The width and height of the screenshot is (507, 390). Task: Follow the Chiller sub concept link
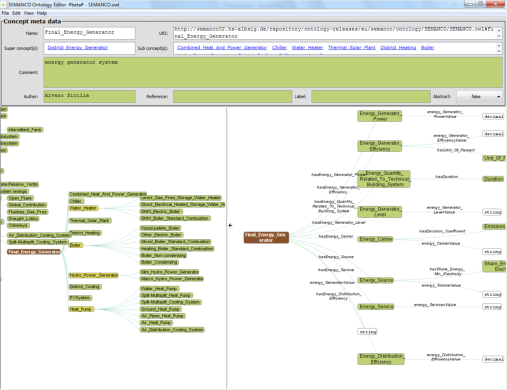tap(279, 48)
